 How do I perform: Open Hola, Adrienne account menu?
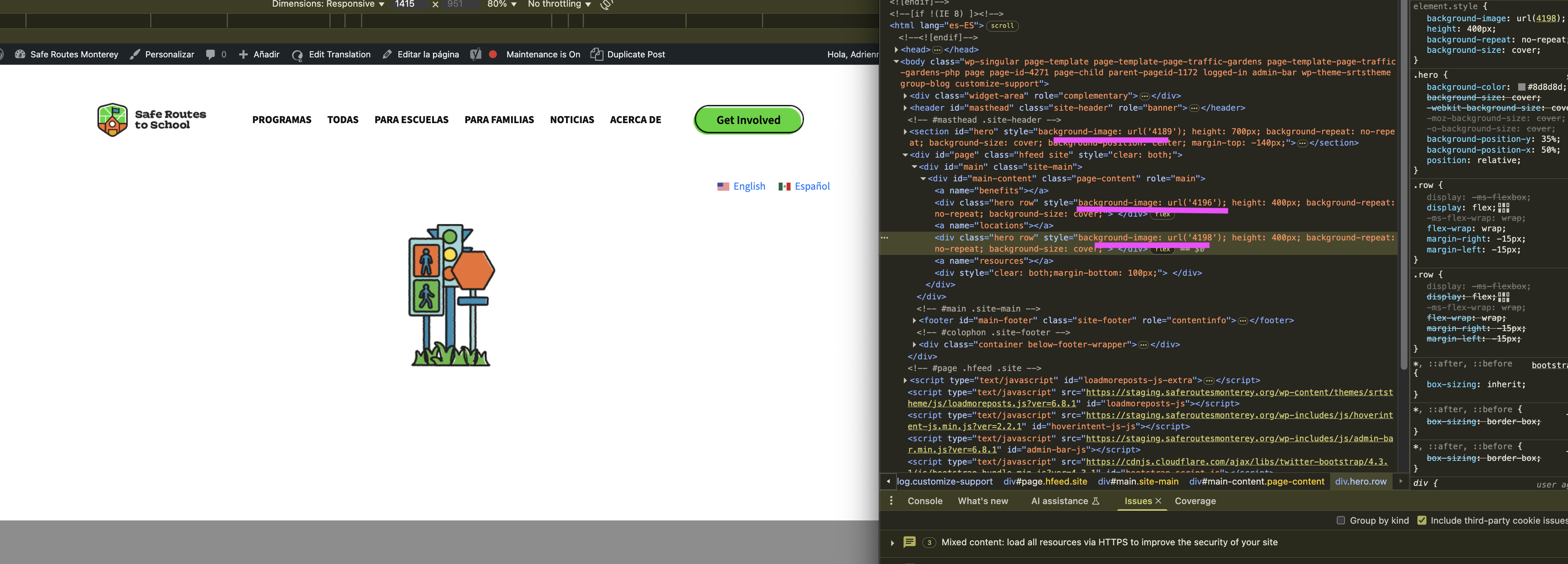pos(852,54)
